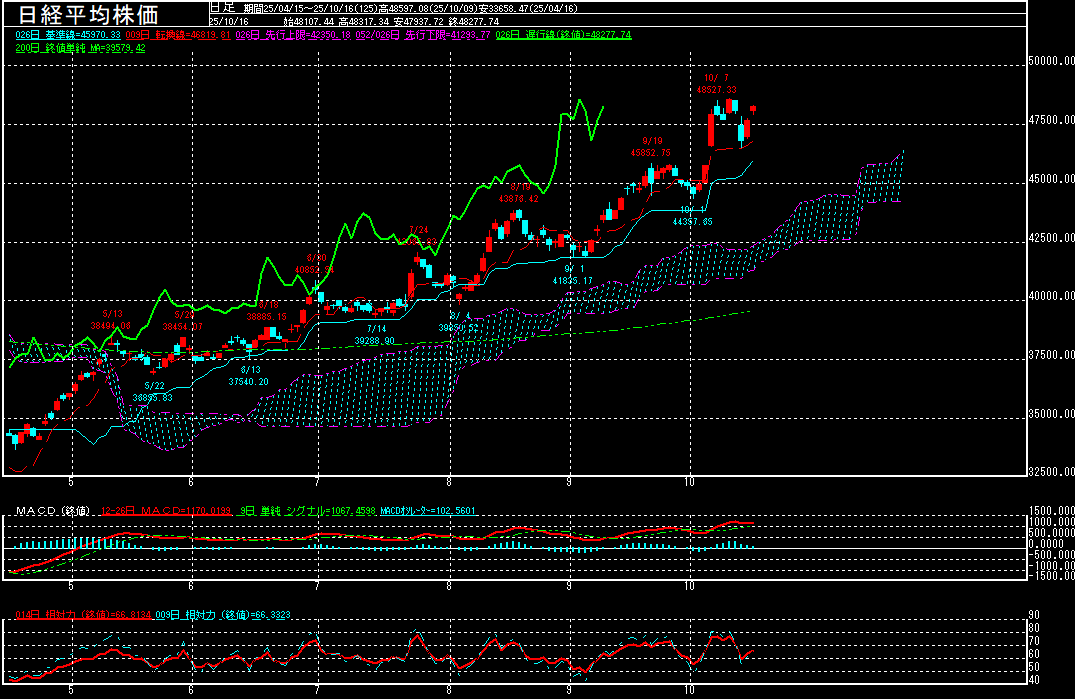Click the 200日 終値単純 MA legend
Image resolution: width=1076 pixels, height=699 pixels.
[80, 47]
